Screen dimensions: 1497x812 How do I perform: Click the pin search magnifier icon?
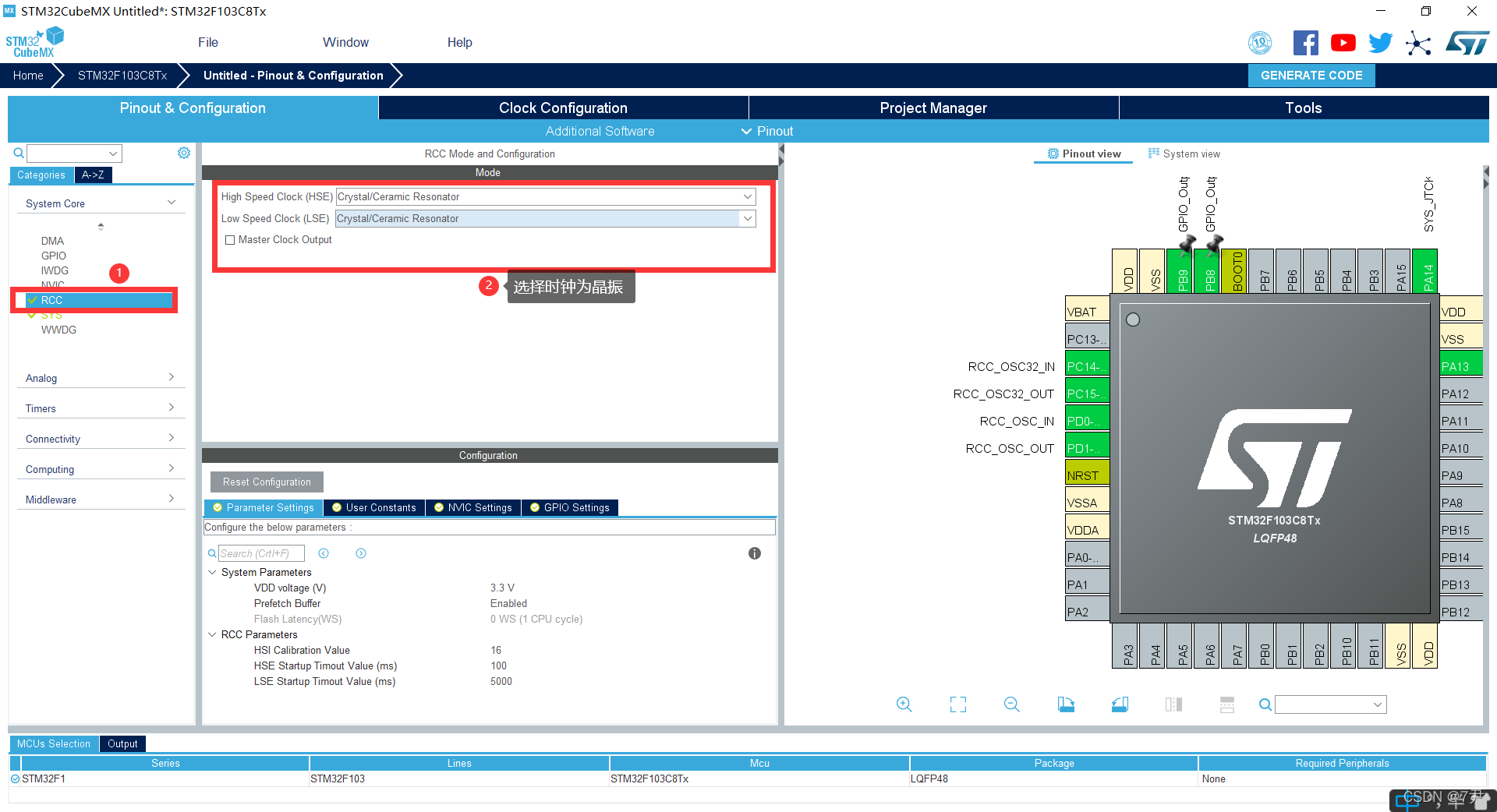click(1265, 704)
